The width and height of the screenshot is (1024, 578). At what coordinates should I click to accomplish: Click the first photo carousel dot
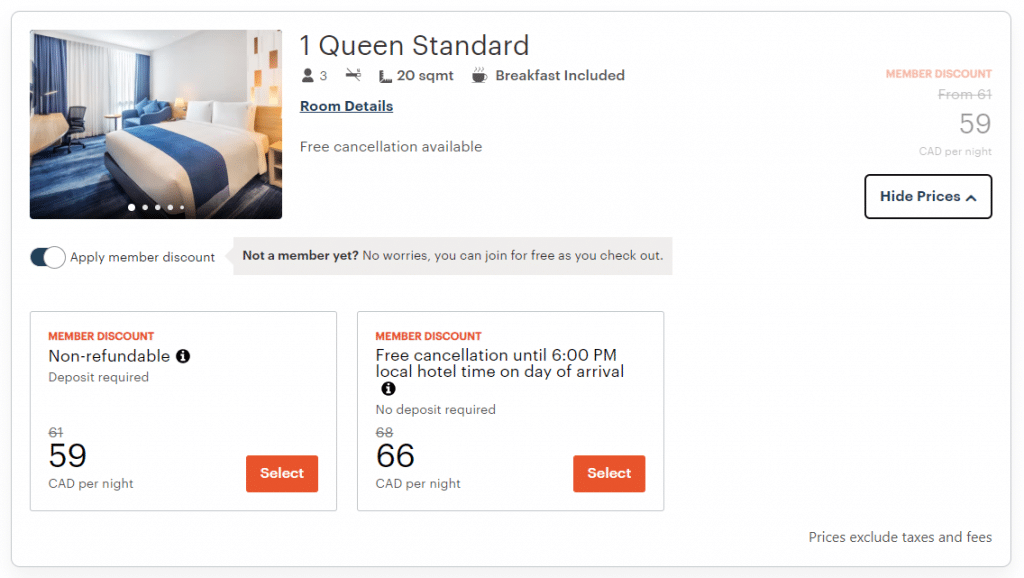(x=131, y=207)
